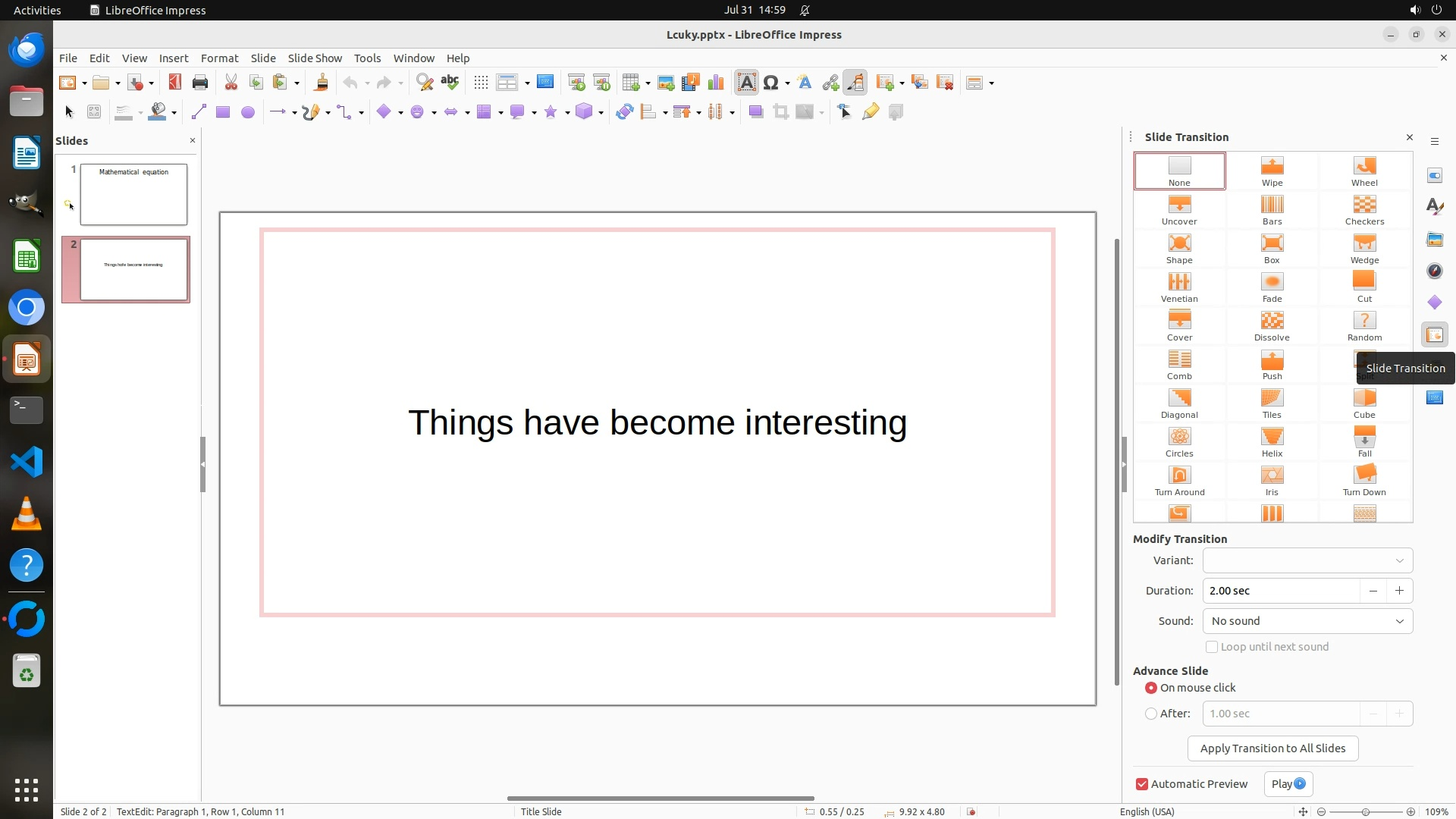This screenshot has width=1456, height=819.
Task: Click the Print icon in toolbar
Action: [200, 83]
